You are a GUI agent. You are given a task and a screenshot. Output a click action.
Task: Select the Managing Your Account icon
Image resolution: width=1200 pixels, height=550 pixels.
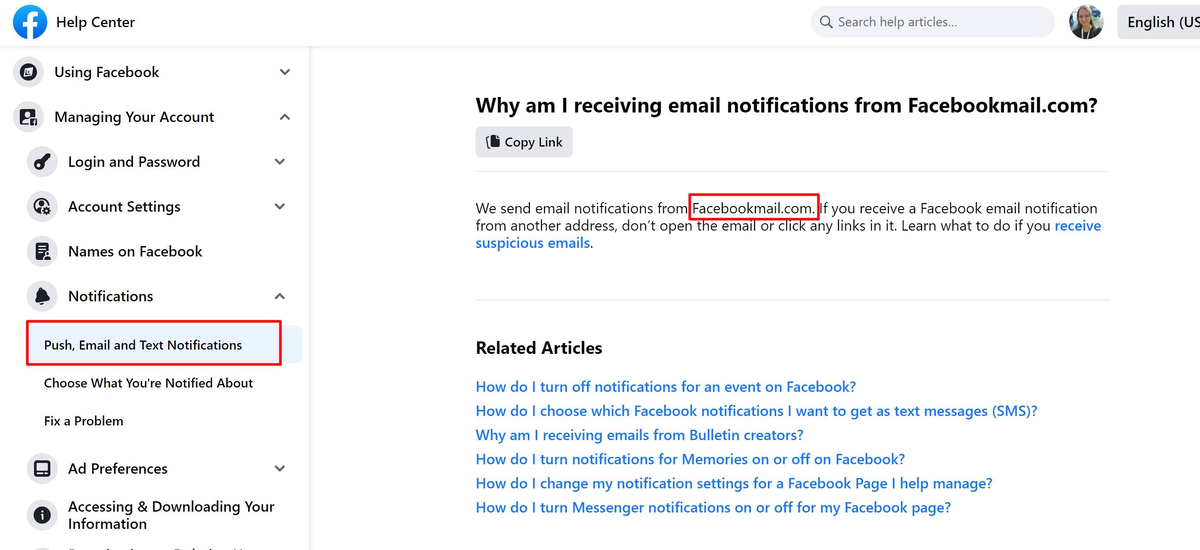pos(29,117)
